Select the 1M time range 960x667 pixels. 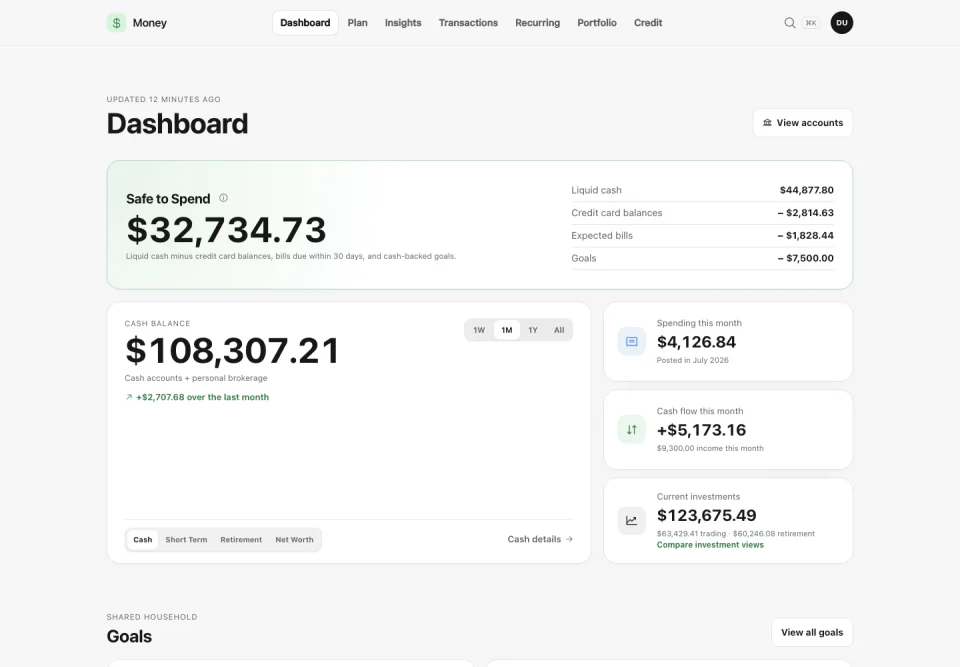click(x=507, y=330)
